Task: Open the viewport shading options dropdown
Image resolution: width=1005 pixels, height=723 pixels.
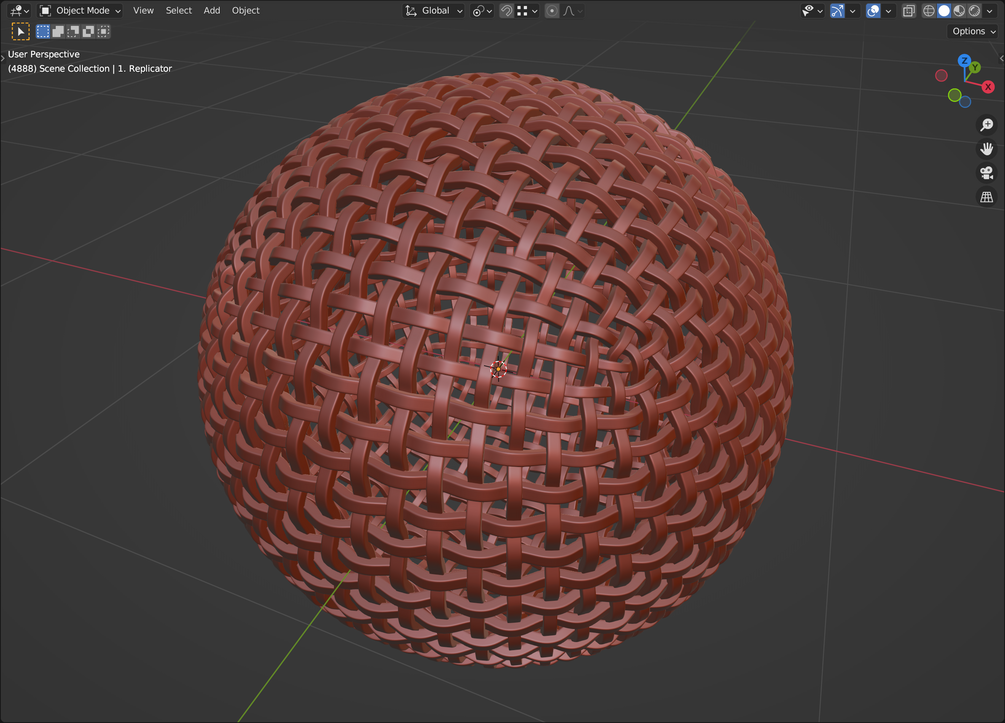Action: coord(990,10)
